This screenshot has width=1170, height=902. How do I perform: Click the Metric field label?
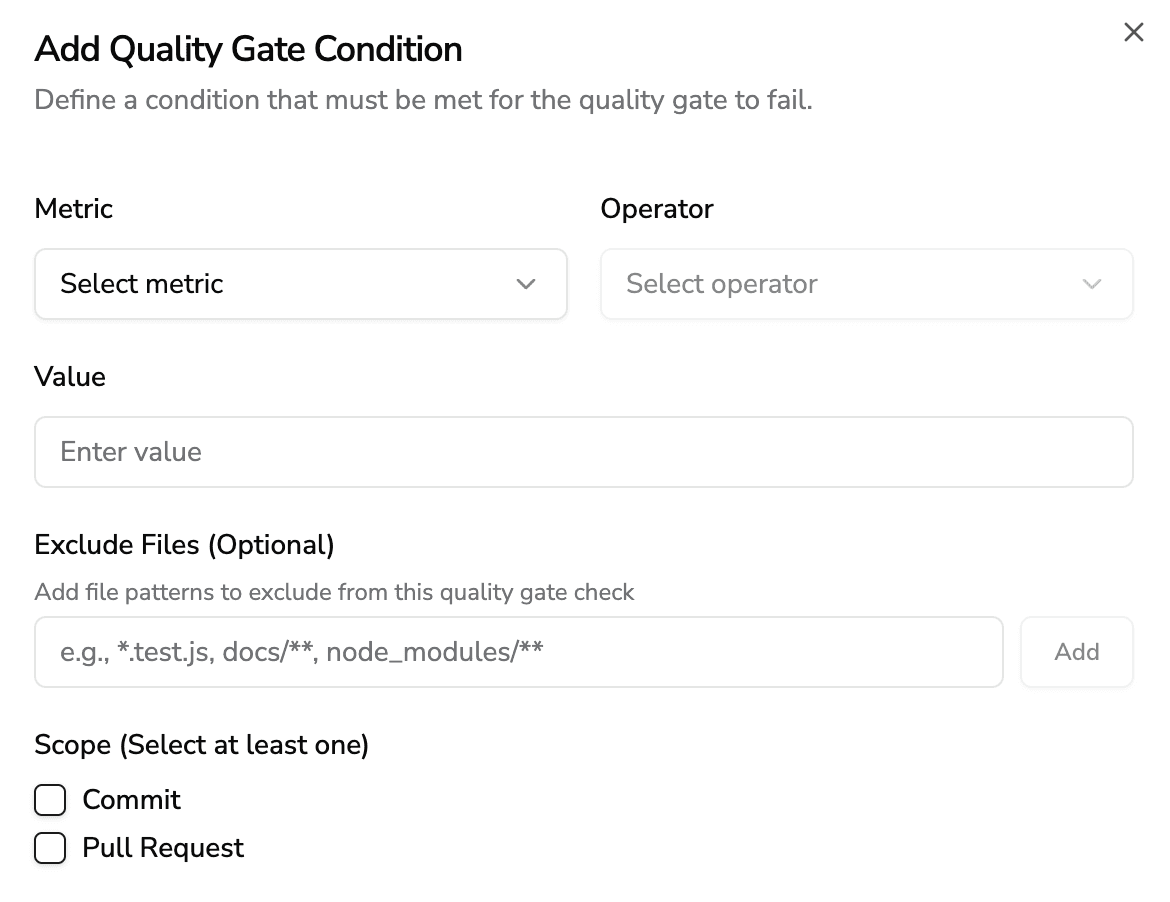point(73,209)
